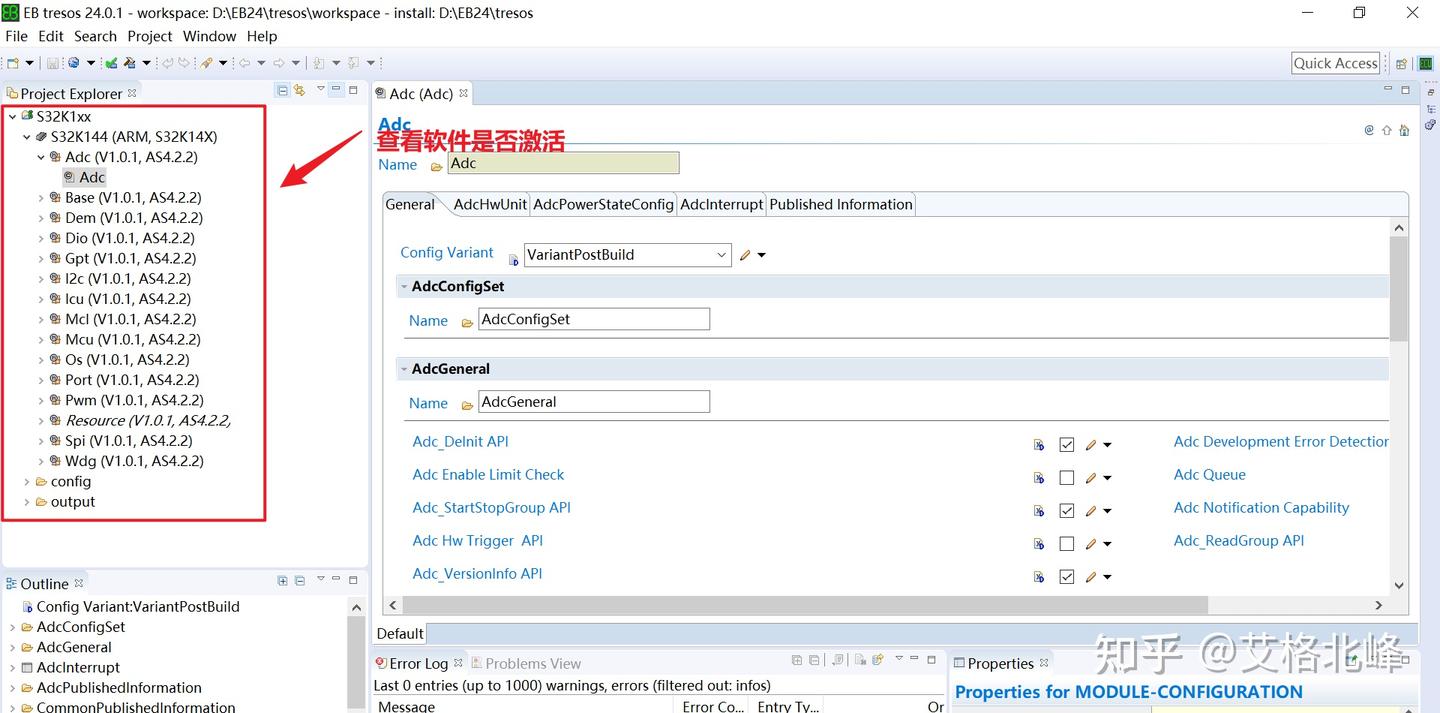This screenshot has width=1440, height=713.
Task: Click the editor horizontal scrollbar right arrow
Action: tap(1379, 605)
